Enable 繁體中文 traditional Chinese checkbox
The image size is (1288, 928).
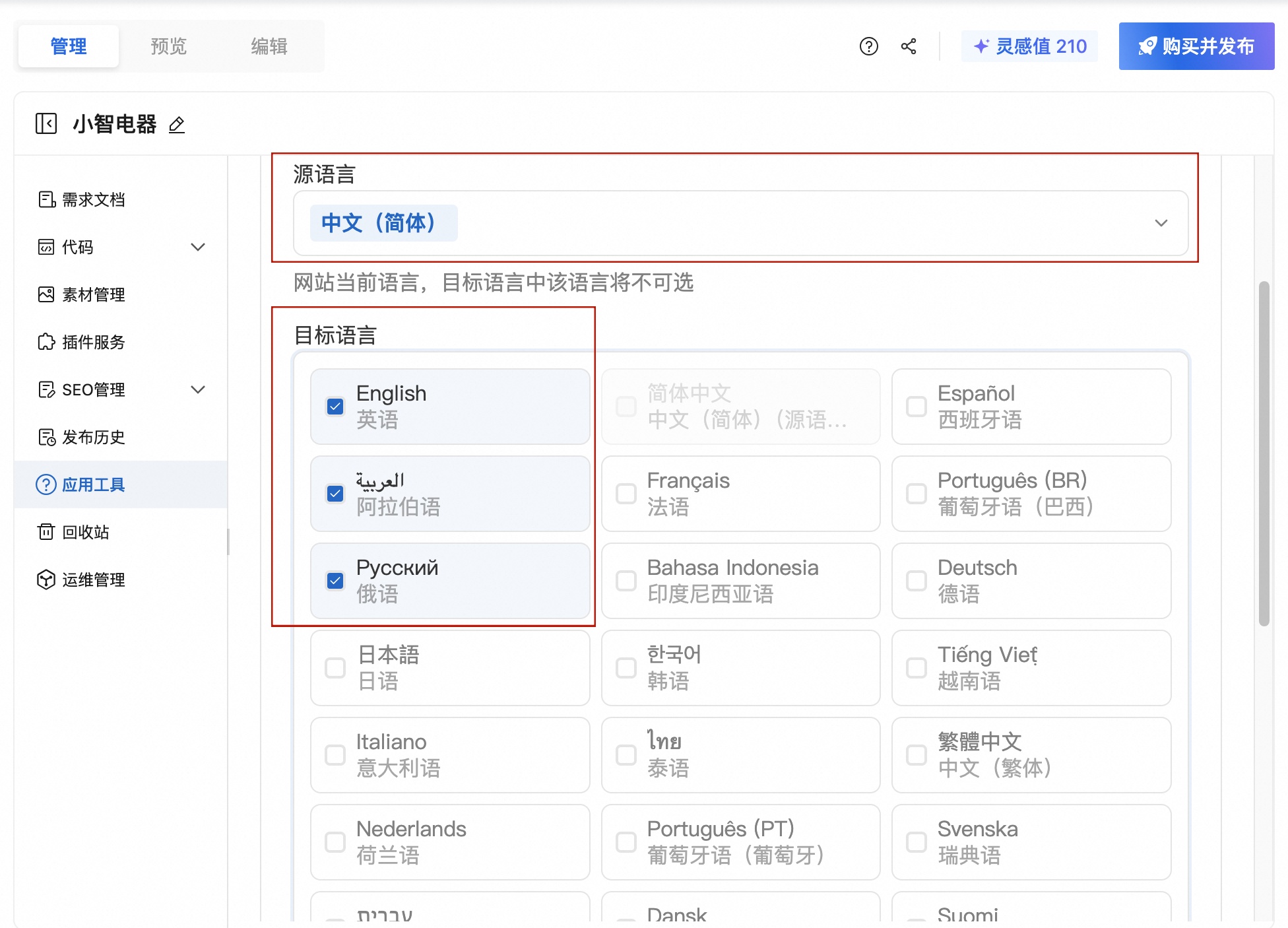click(x=917, y=755)
